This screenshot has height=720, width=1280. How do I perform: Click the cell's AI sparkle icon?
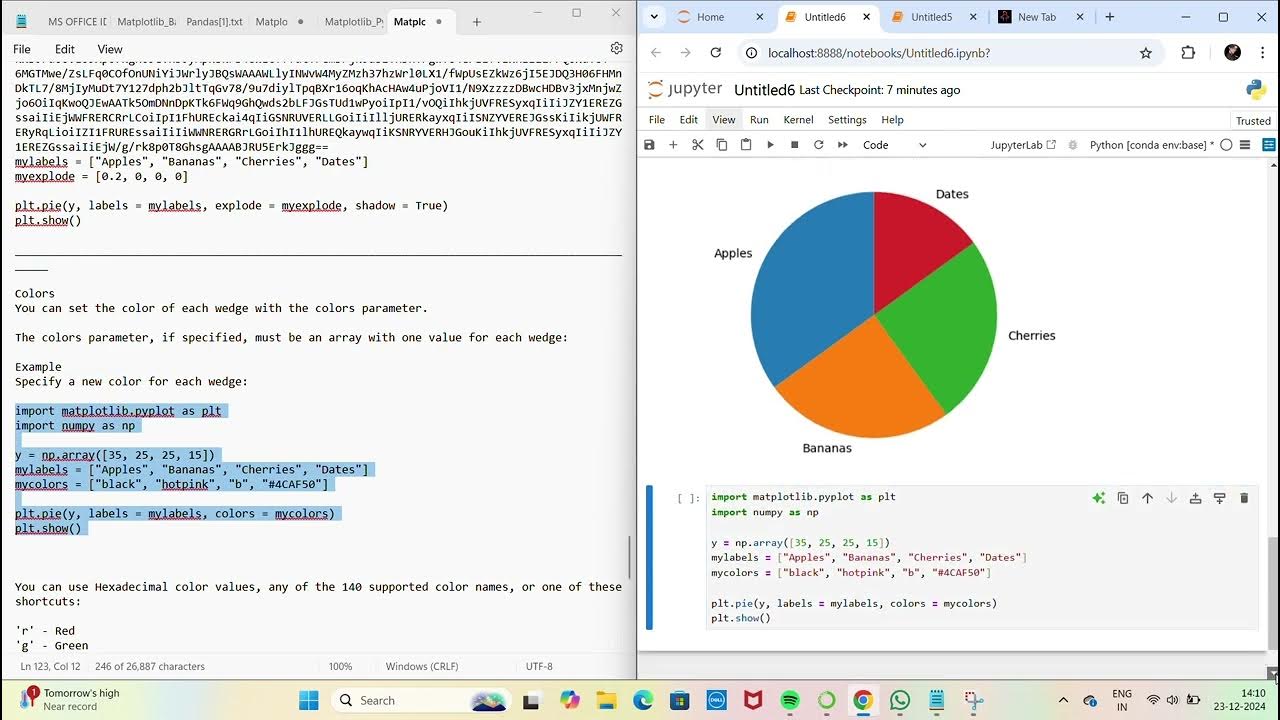tap(1098, 498)
